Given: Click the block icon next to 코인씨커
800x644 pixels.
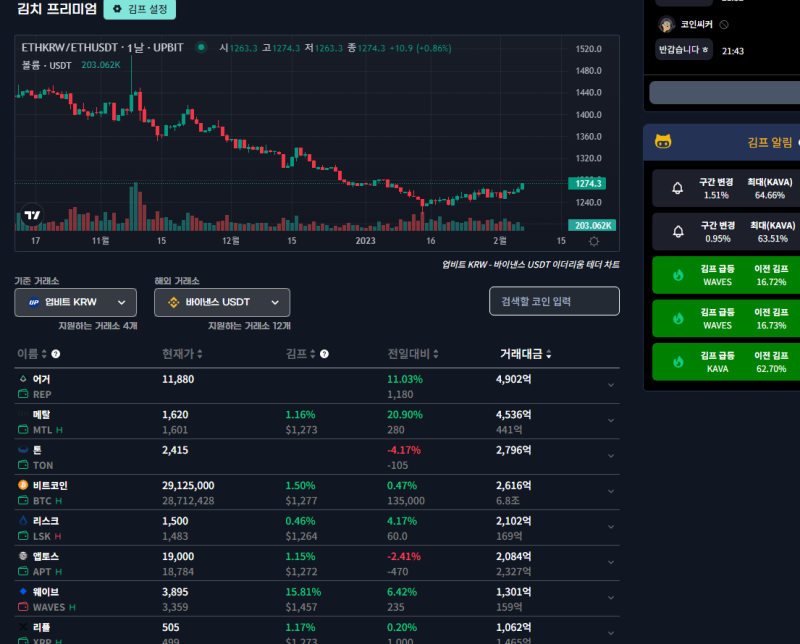Looking at the screenshot, I should click(724, 24).
